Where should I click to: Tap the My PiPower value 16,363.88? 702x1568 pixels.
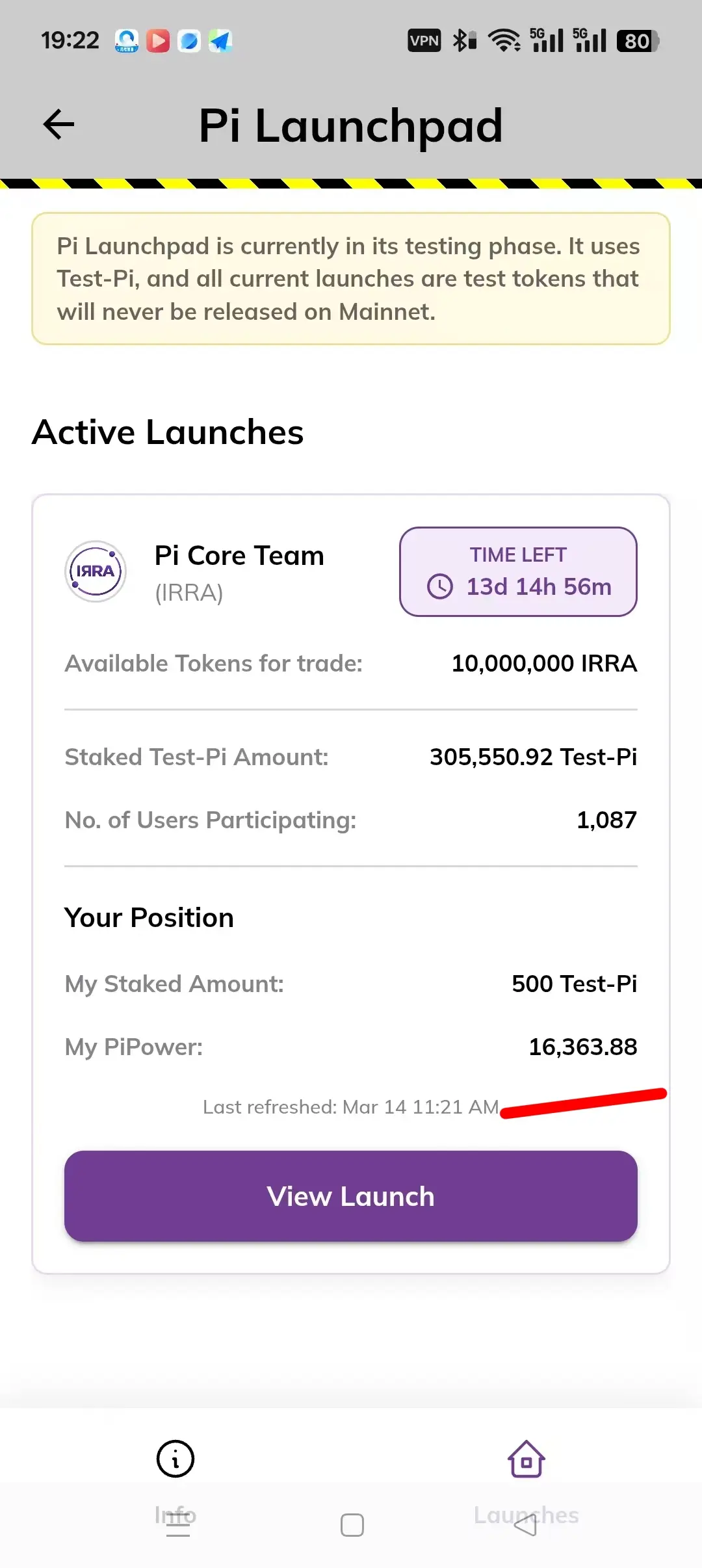coord(582,1047)
